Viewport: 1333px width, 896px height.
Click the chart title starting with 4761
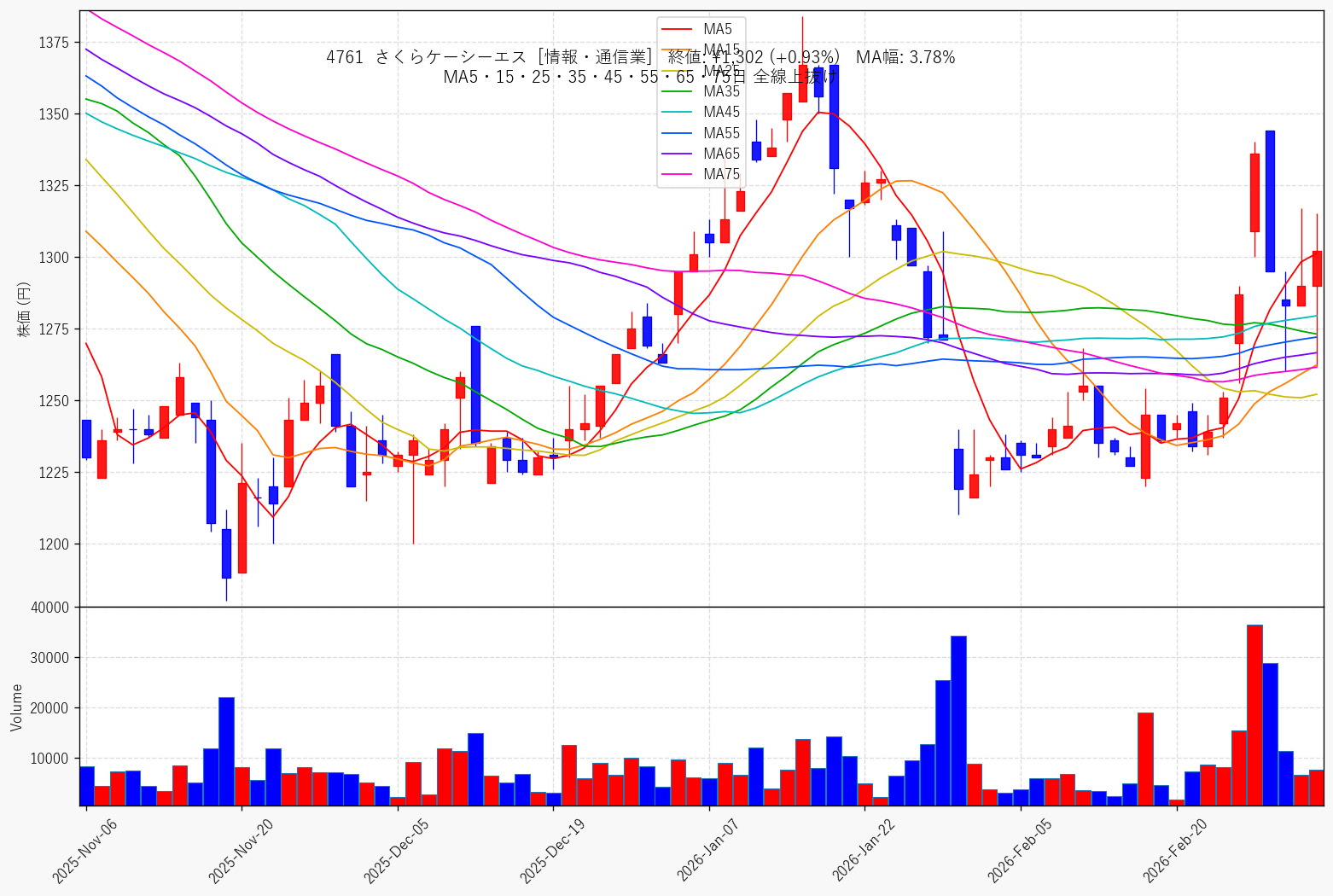point(640,57)
